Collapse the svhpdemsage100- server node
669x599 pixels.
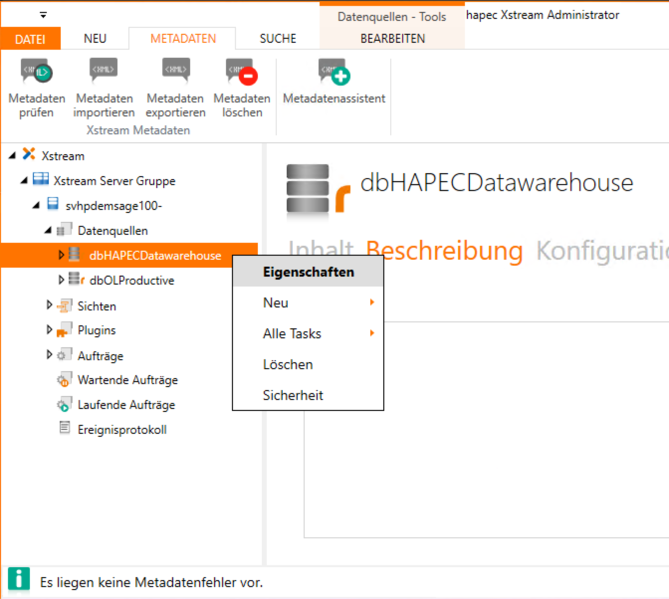pos(36,205)
